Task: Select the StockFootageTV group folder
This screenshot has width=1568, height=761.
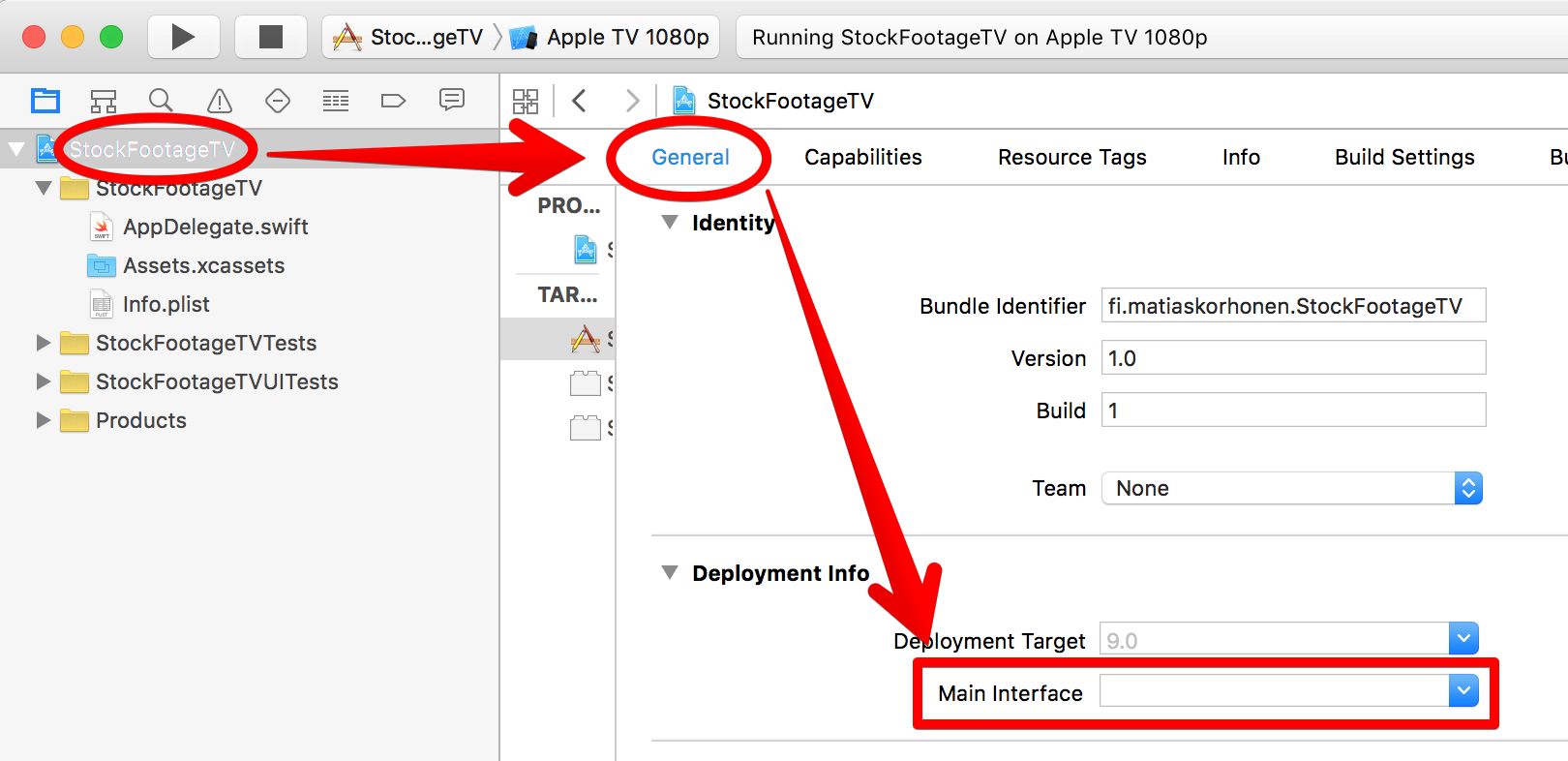Action: [x=179, y=188]
